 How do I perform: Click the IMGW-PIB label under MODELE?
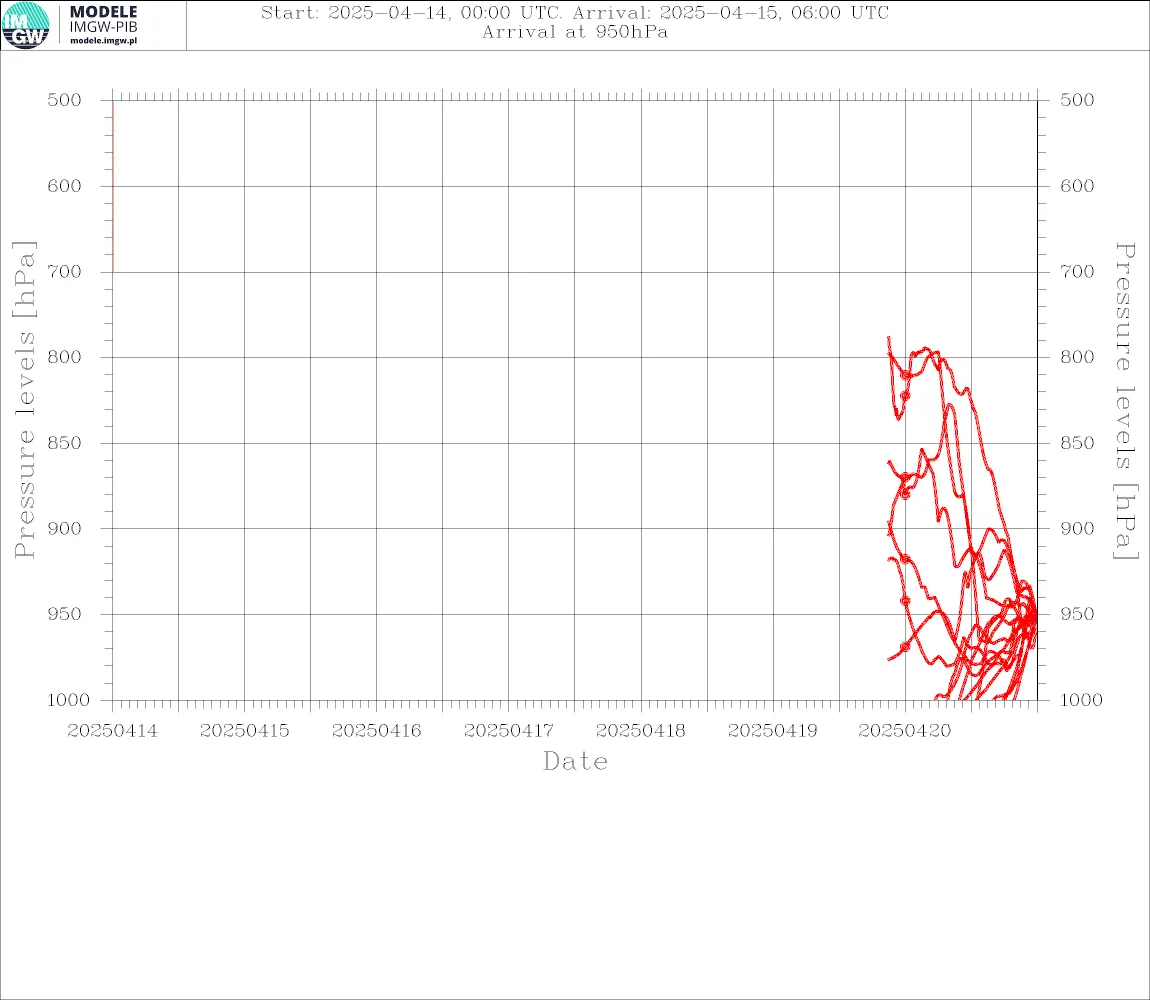tap(103, 27)
